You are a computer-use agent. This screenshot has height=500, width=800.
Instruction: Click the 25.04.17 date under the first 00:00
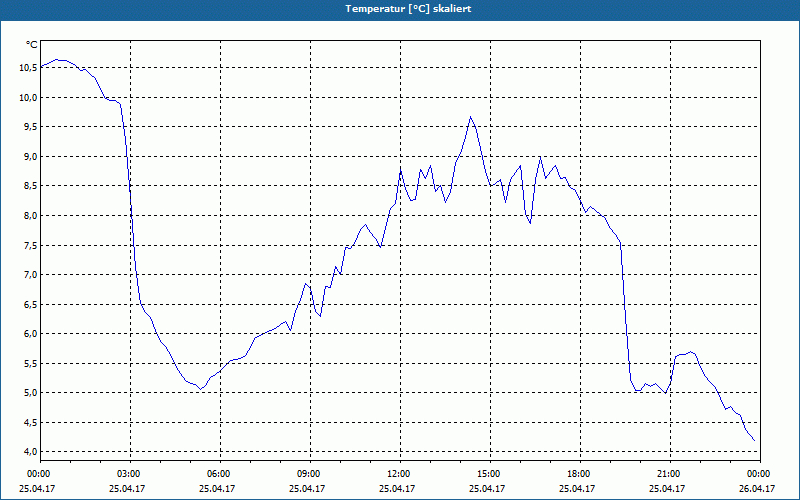37,488
